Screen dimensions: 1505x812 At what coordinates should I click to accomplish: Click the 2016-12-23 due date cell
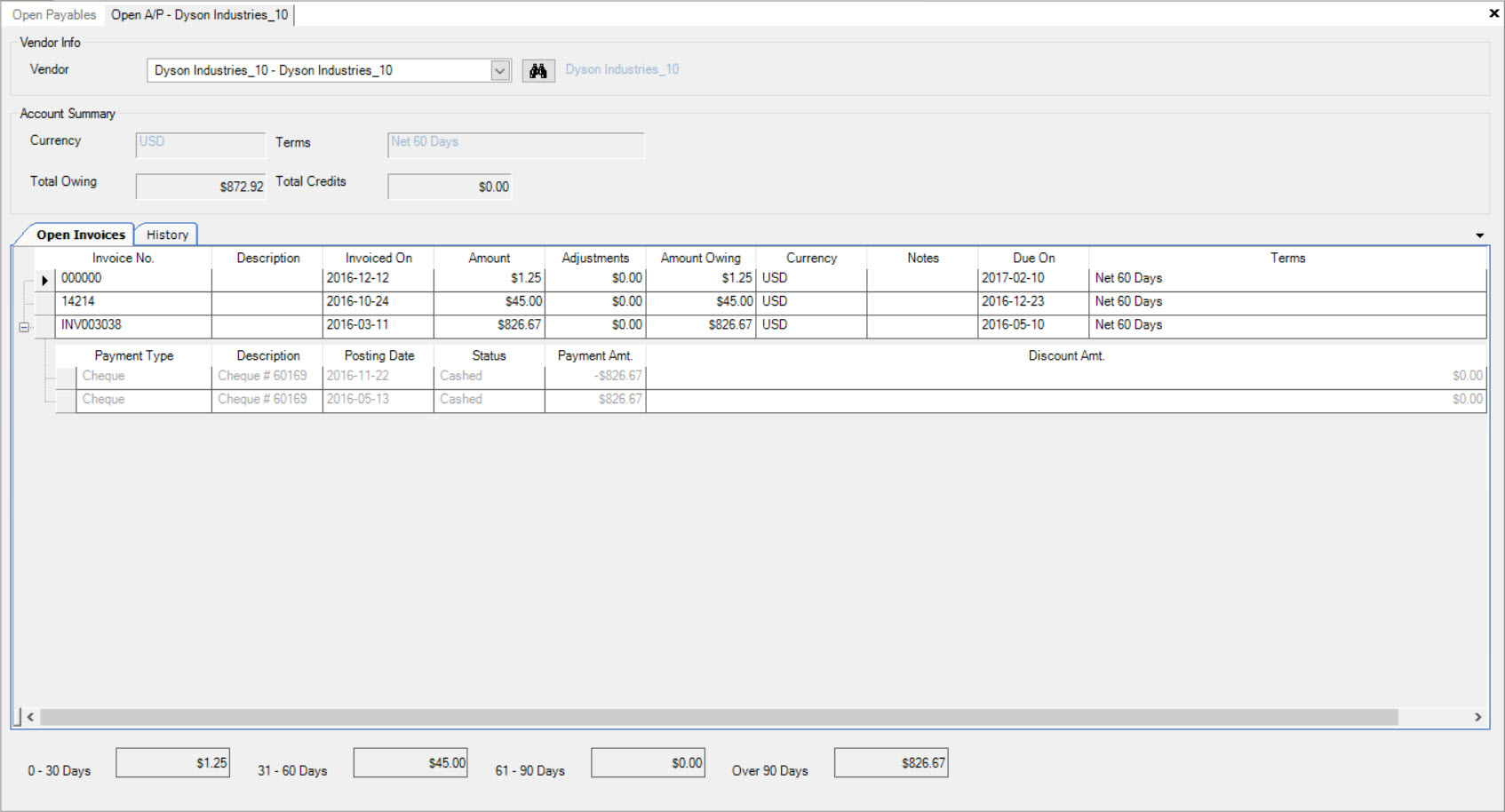pos(1034,302)
